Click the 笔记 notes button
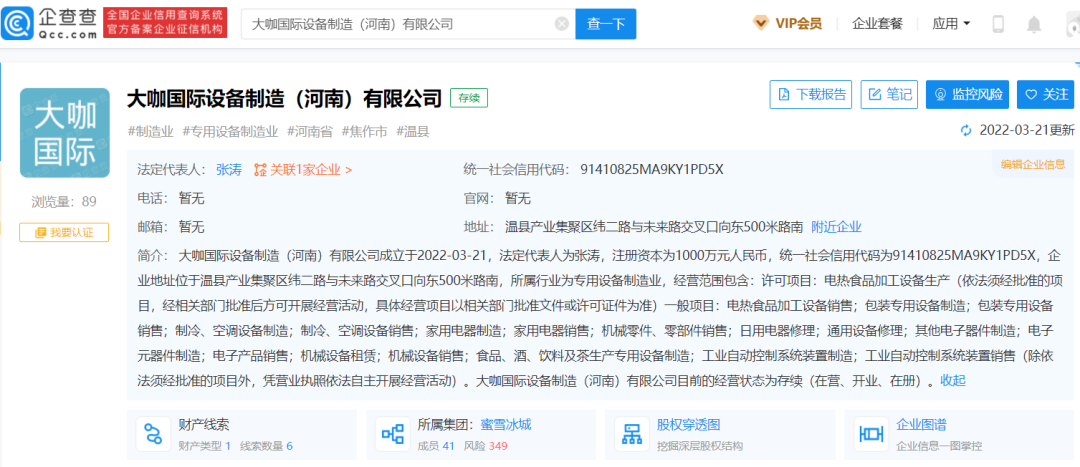 point(889,94)
